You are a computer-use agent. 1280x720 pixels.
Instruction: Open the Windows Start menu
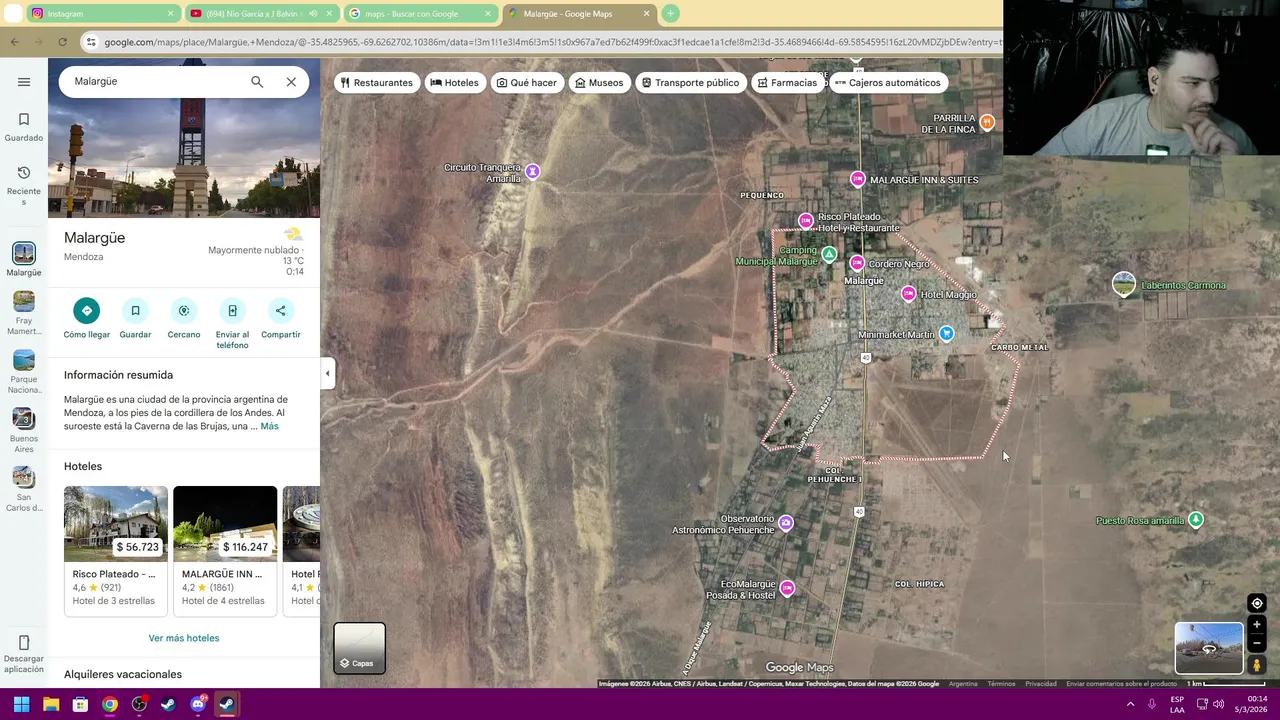[21, 704]
